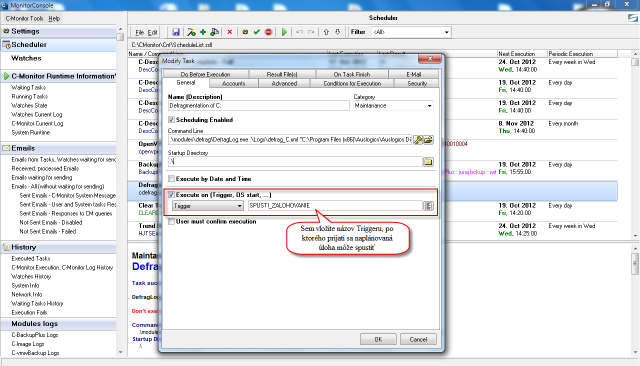This screenshot has height=366, width=640.
Task: Click the Startup Directory browse folder icon
Action: pos(428,162)
